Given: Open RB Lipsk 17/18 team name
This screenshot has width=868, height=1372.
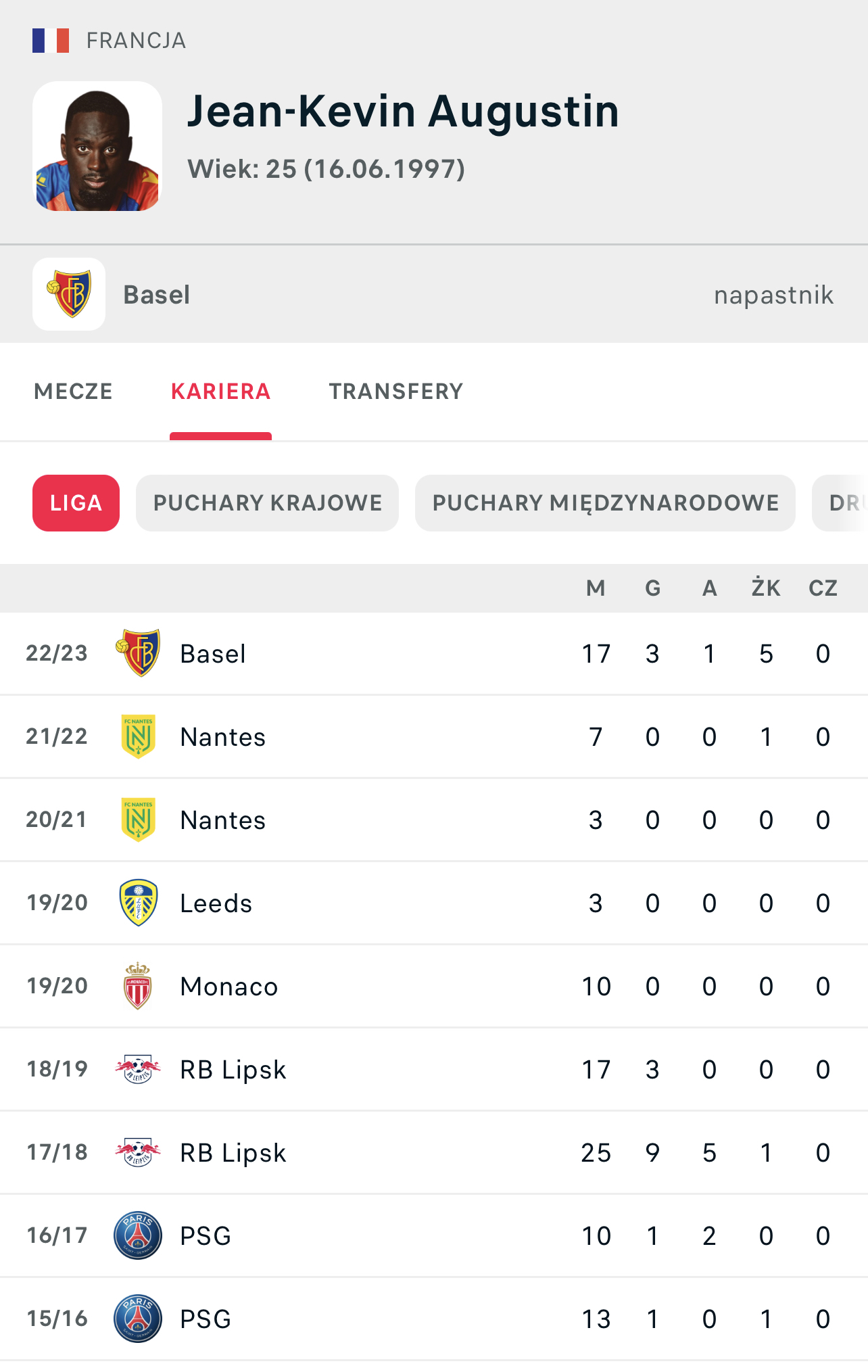Looking at the screenshot, I should tap(233, 1153).
